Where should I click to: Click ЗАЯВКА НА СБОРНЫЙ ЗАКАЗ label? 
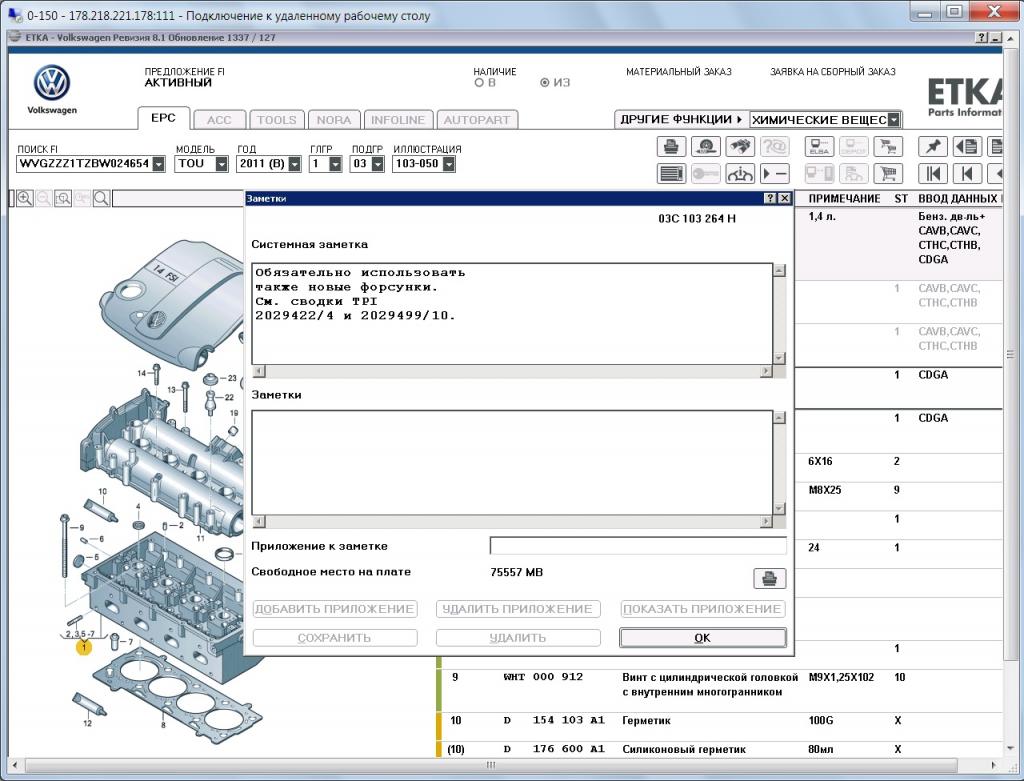833,72
